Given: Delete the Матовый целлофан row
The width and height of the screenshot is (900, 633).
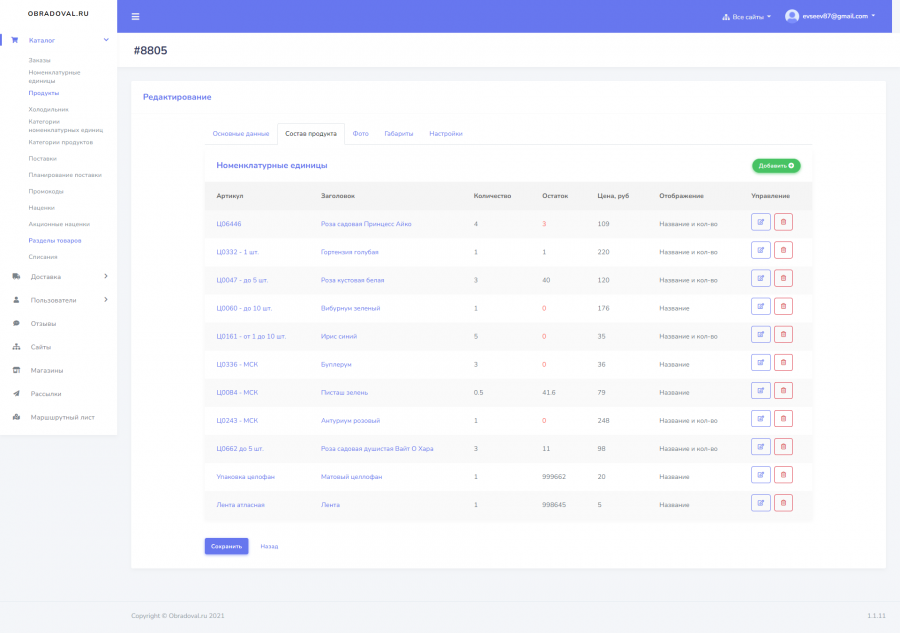Looking at the screenshot, I should pyautogui.click(x=783, y=475).
